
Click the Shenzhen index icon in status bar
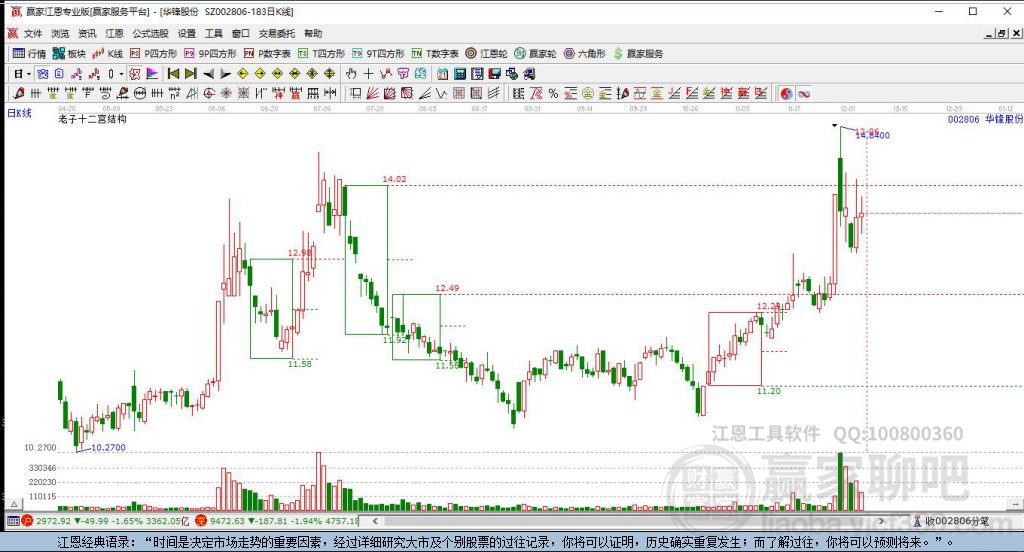click(x=201, y=521)
